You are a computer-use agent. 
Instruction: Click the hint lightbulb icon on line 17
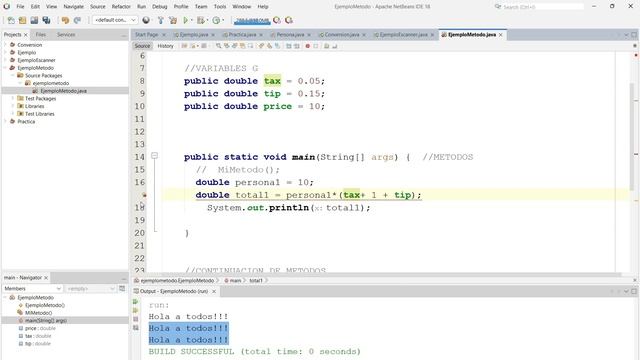pos(144,195)
